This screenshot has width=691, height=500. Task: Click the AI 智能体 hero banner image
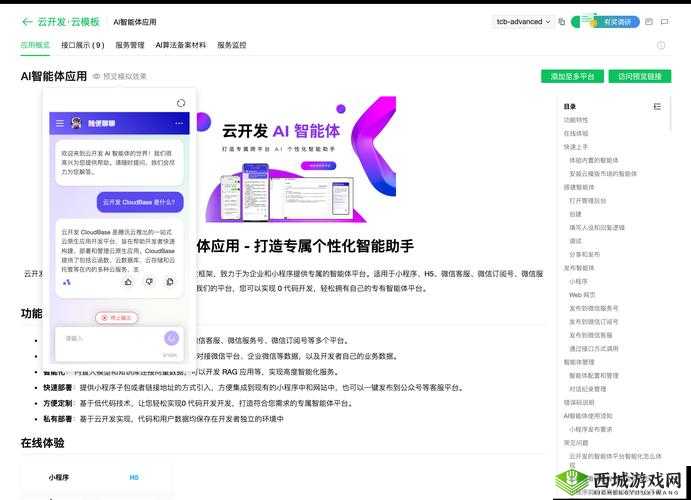click(x=296, y=159)
